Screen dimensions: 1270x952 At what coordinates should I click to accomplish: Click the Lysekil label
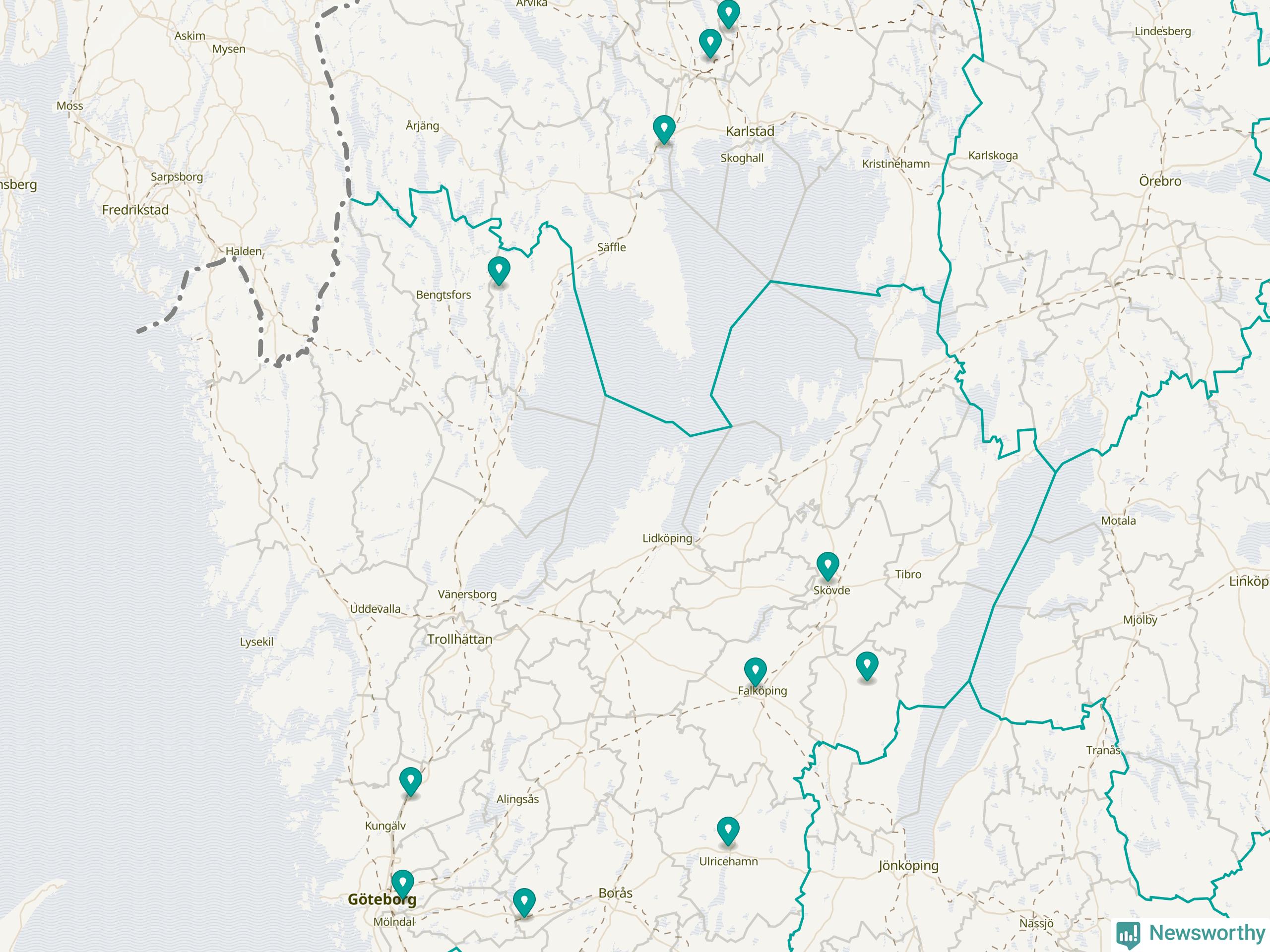pyautogui.click(x=256, y=642)
